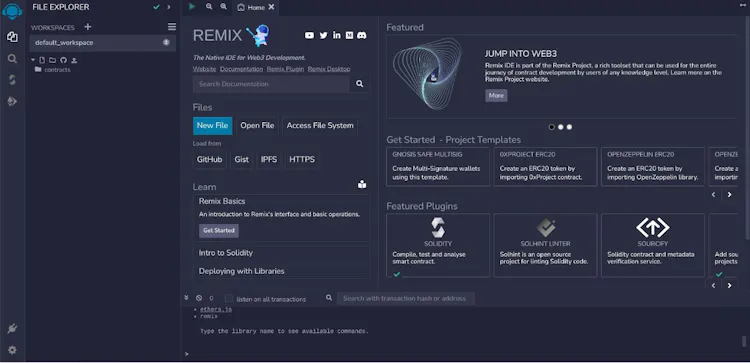Go to previous featured plugins page
This screenshot has width=750, height=363.
click(x=713, y=286)
